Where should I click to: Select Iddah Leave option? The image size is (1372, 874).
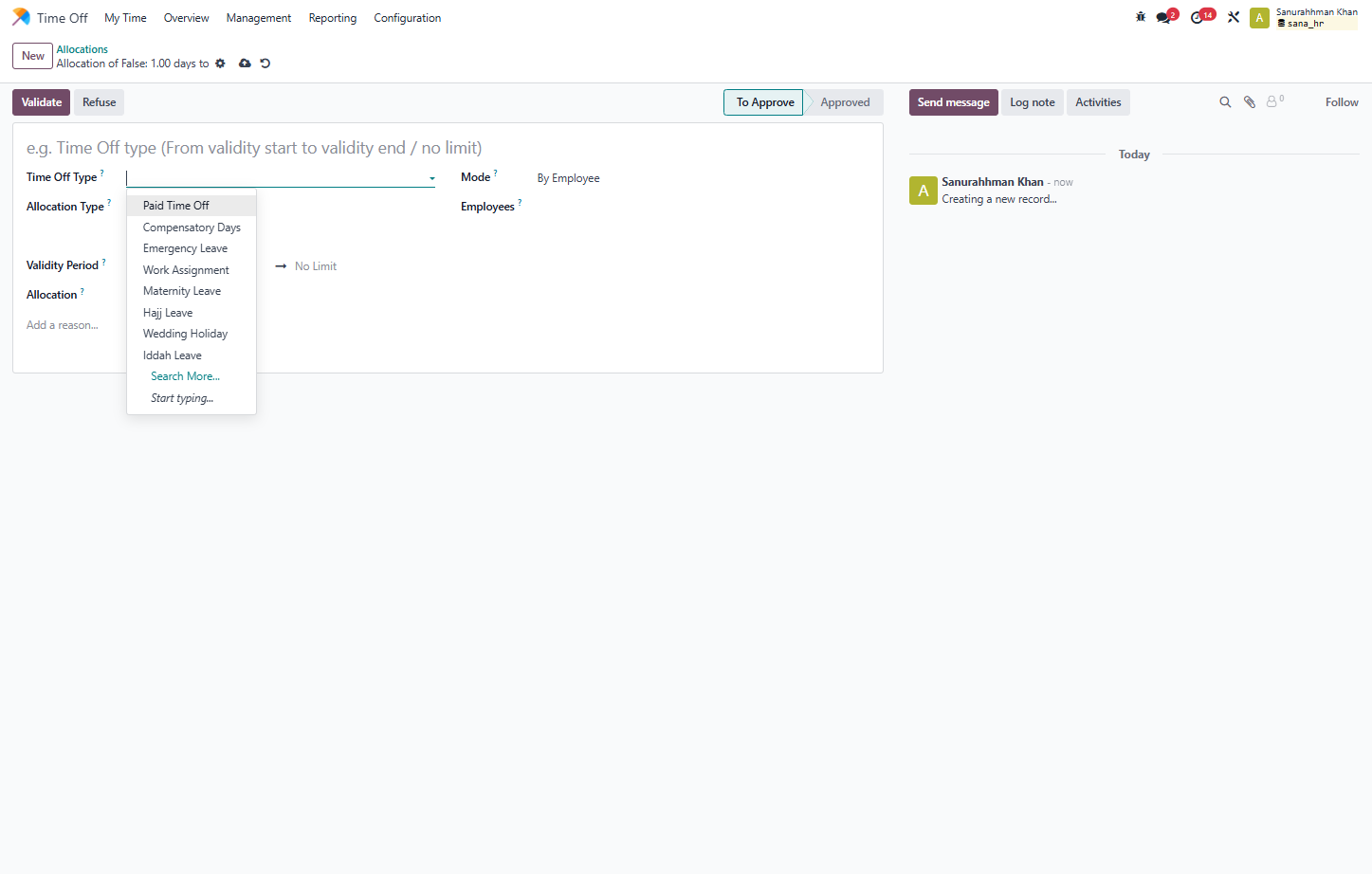[x=192, y=355]
